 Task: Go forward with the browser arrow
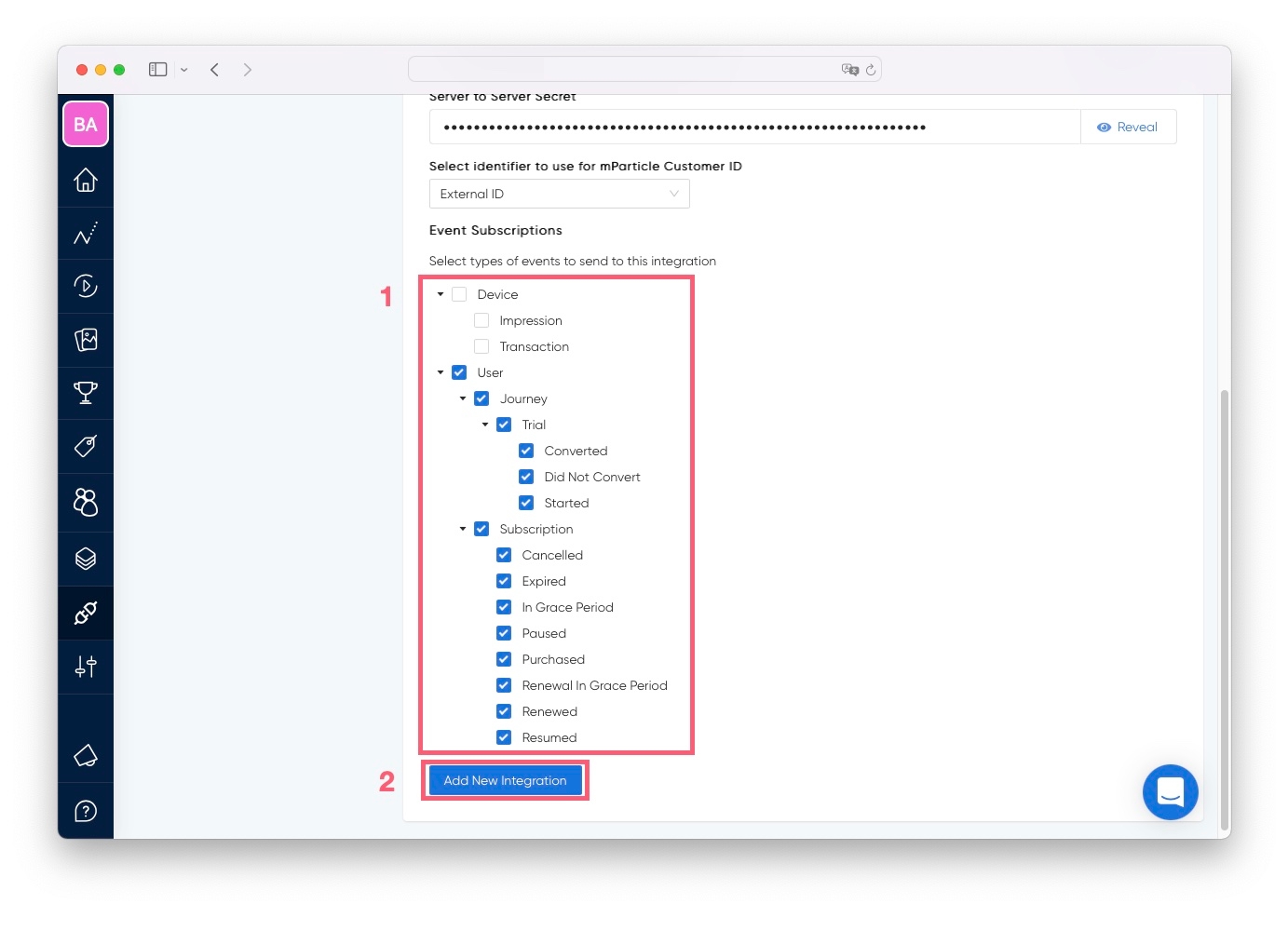pos(247,70)
